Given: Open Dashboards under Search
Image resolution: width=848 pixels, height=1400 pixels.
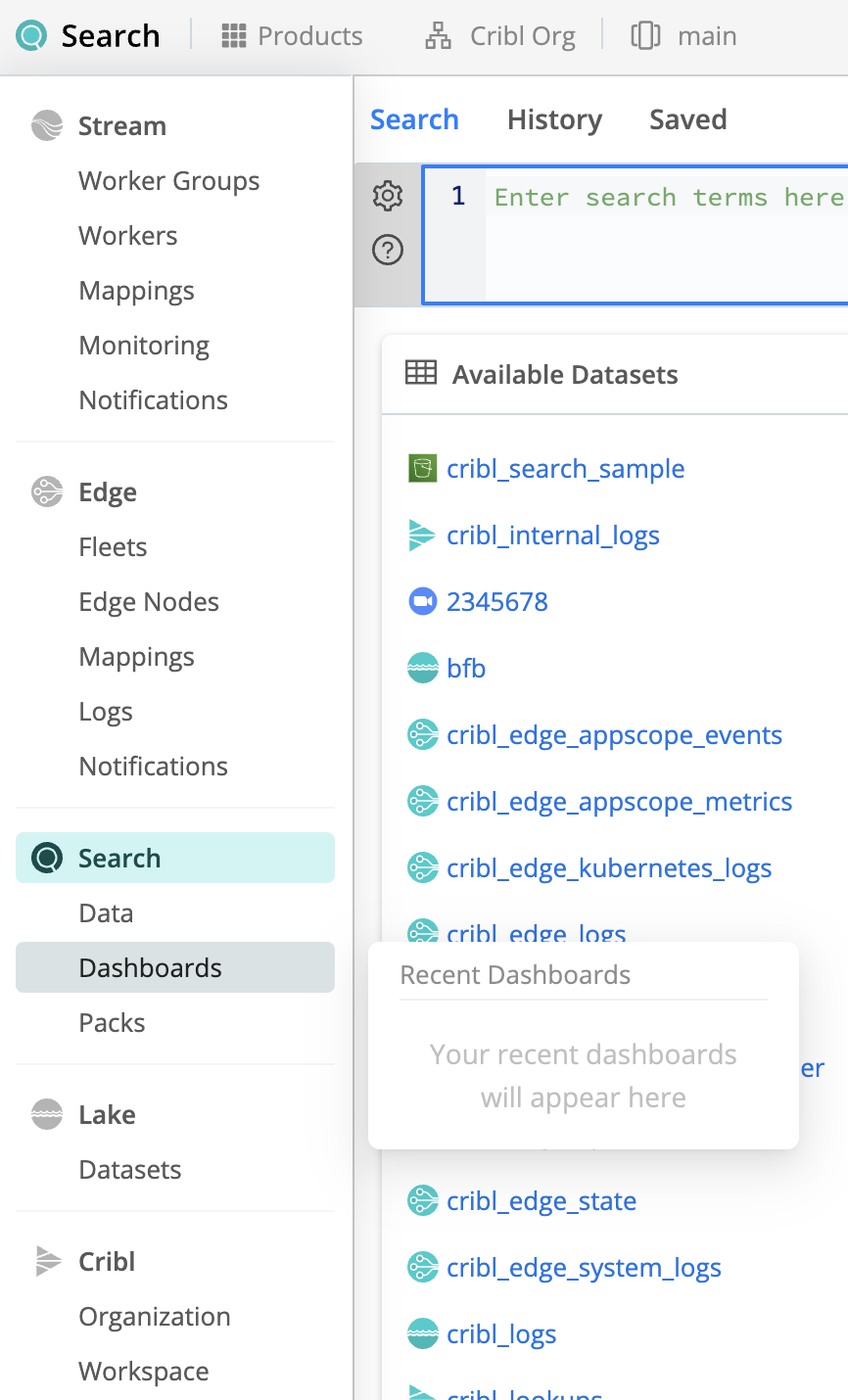Looking at the screenshot, I should click(x=175, y=967).
